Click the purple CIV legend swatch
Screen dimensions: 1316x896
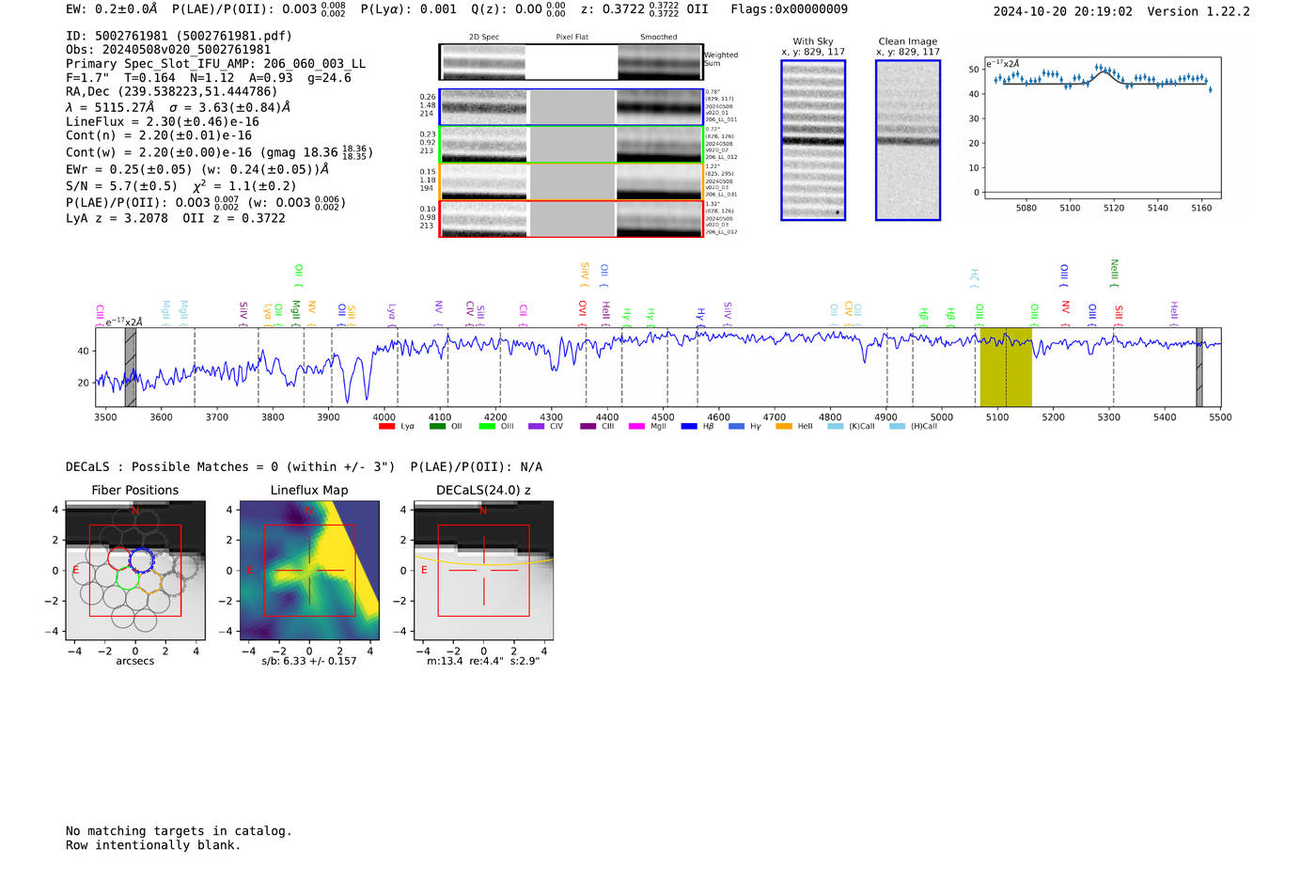(537, 427)
